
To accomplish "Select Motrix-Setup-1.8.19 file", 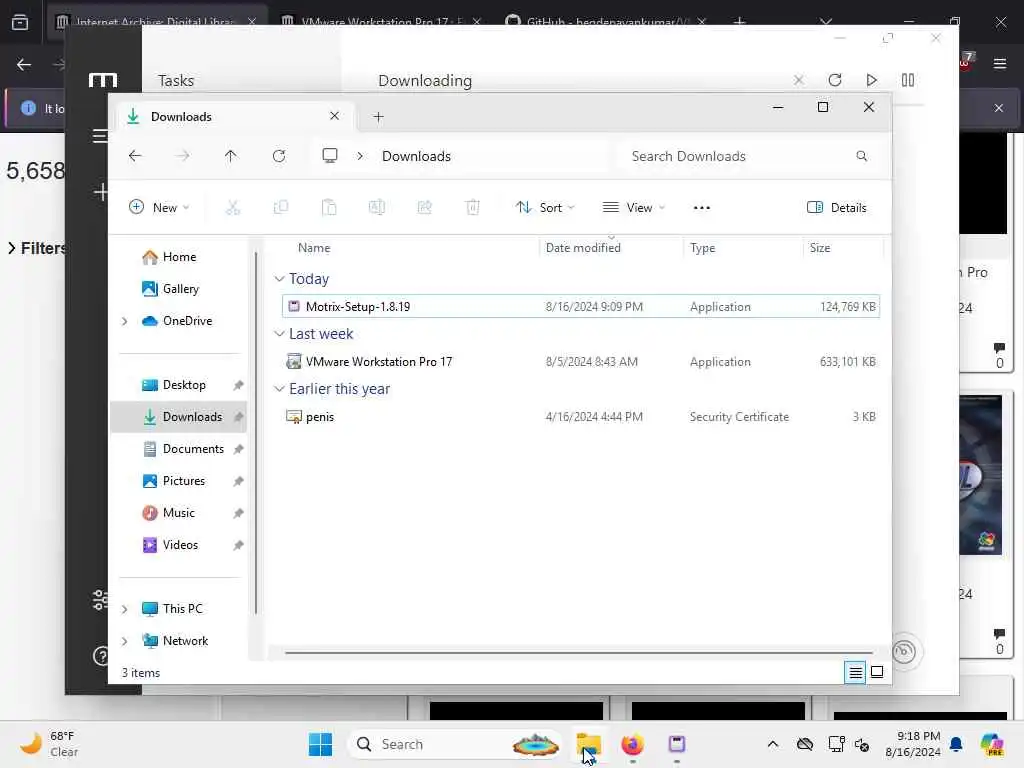I will point(581,306).
